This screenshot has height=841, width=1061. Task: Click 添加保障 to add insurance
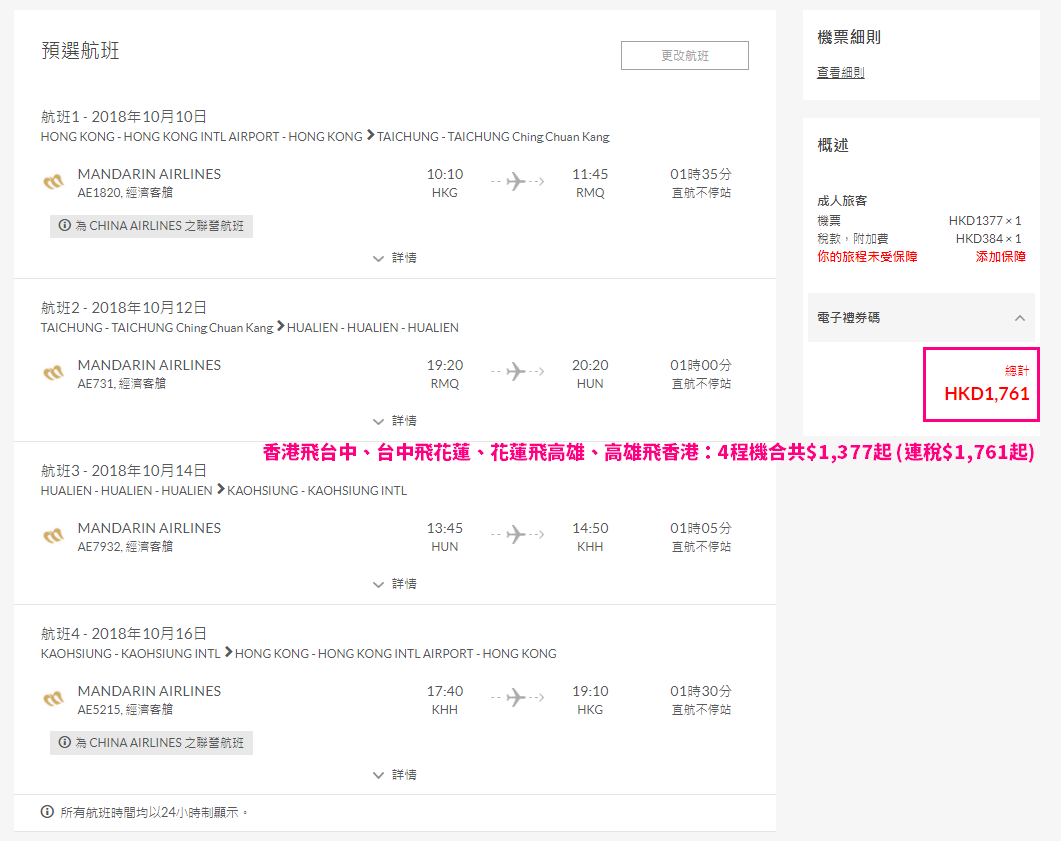pyautogui.click(x=1001, y=256)
